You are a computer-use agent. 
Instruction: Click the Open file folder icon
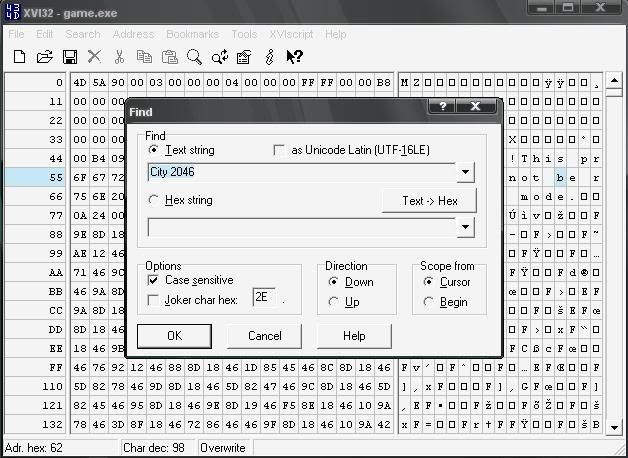pyautogui.click(x=44, y=57)
